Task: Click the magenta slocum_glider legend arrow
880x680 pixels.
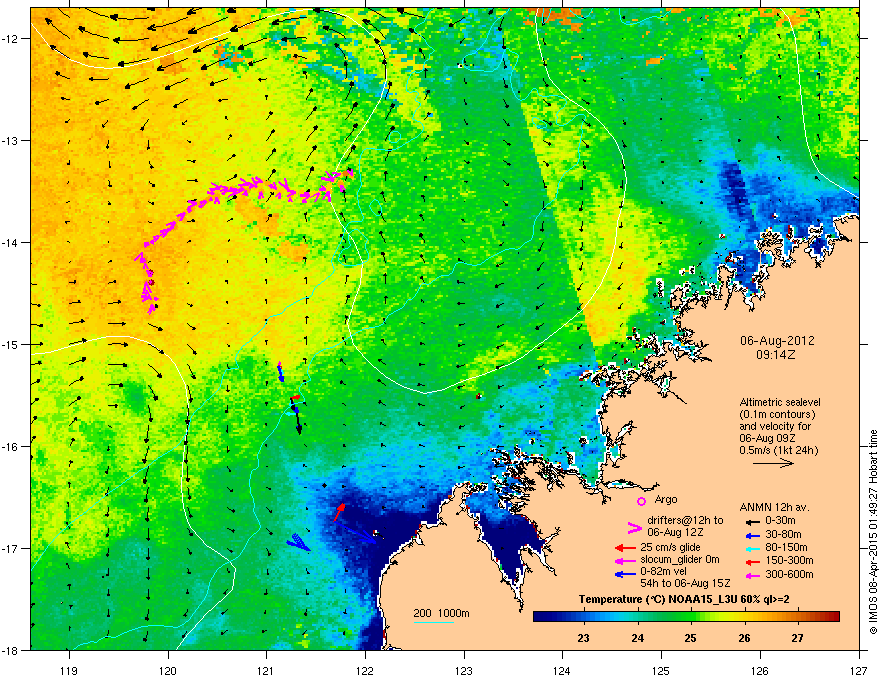Action: click(x=625, y=560)
